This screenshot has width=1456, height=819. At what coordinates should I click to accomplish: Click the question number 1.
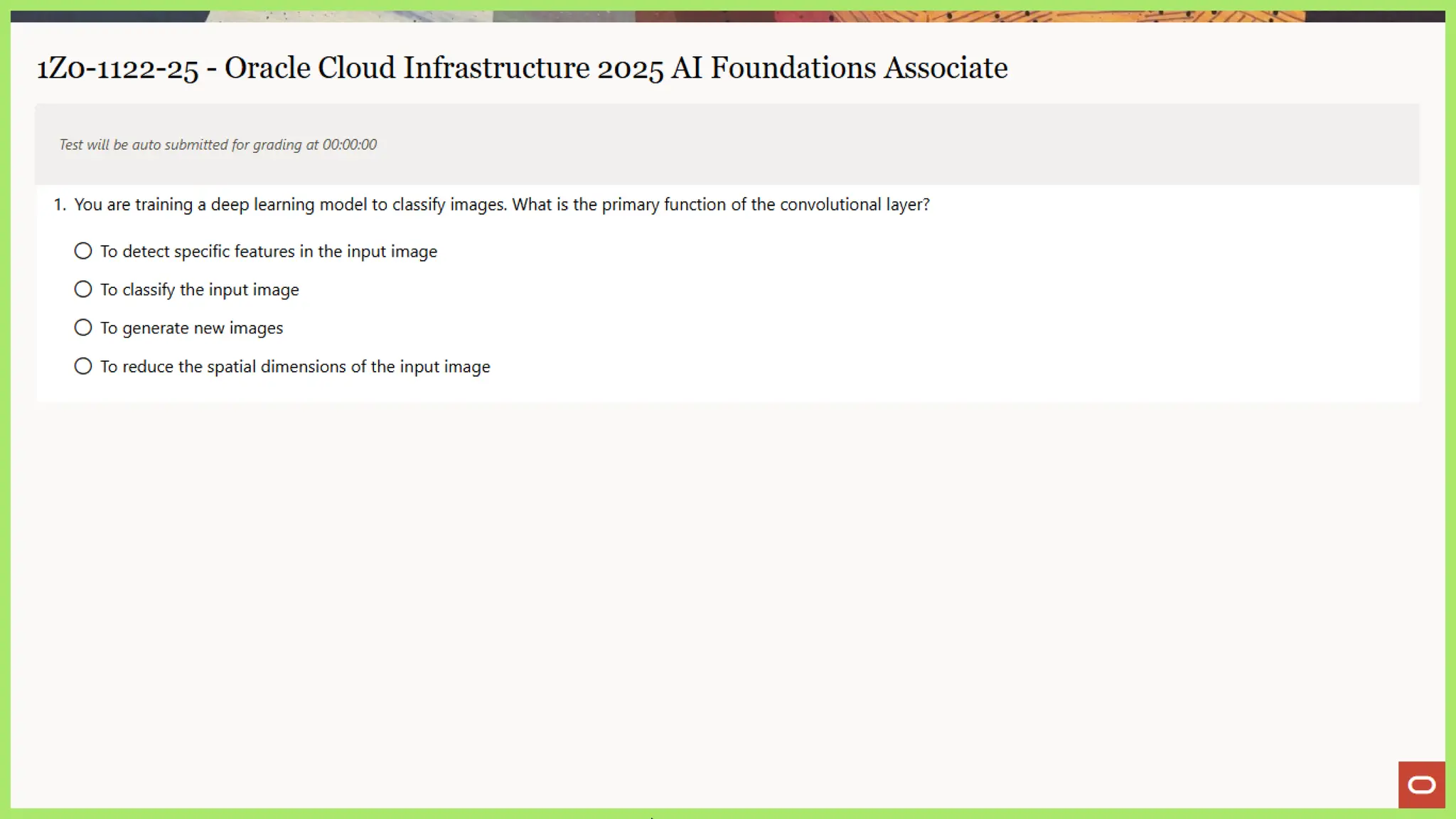[59, 205]
